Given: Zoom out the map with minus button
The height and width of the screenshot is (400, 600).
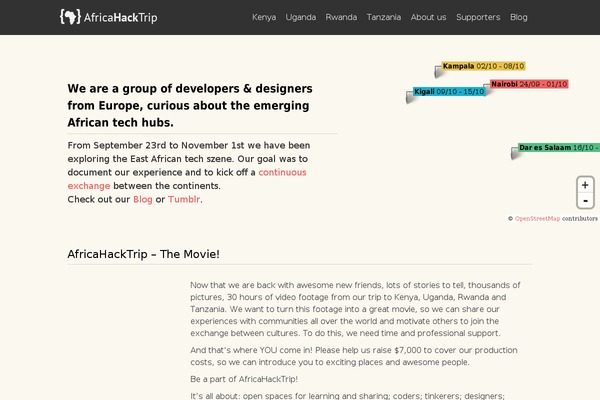Looking at the screenshot, I should (585, 201).
